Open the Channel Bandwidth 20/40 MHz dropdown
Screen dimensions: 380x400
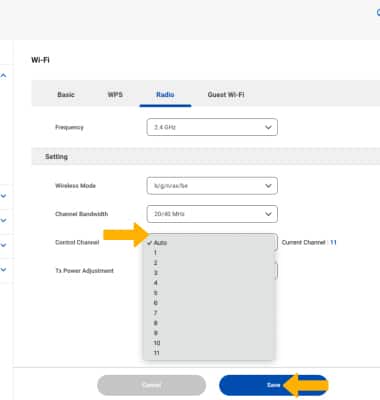pyautogui.click(x=212, y=214)
